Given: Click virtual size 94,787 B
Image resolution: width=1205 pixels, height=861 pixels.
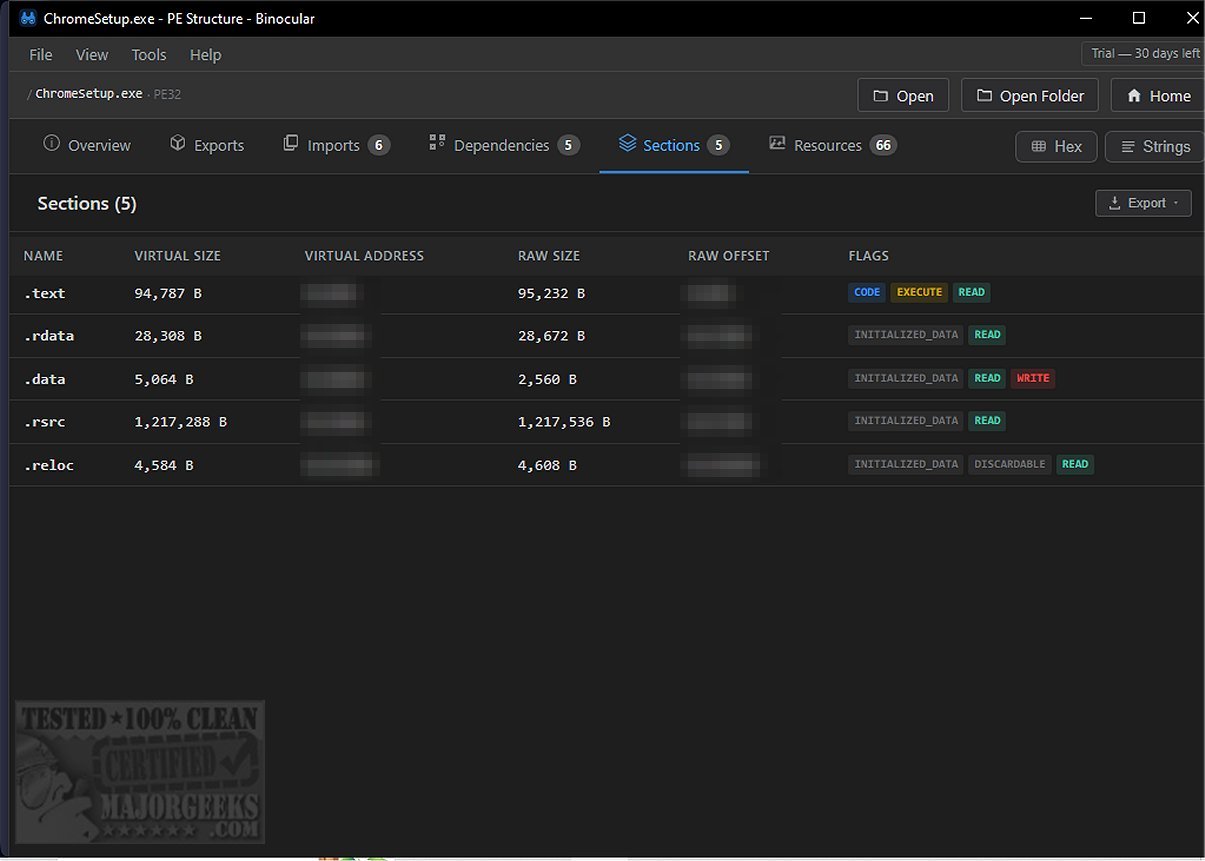Looking at the screenshot, I should coord(168,293).
